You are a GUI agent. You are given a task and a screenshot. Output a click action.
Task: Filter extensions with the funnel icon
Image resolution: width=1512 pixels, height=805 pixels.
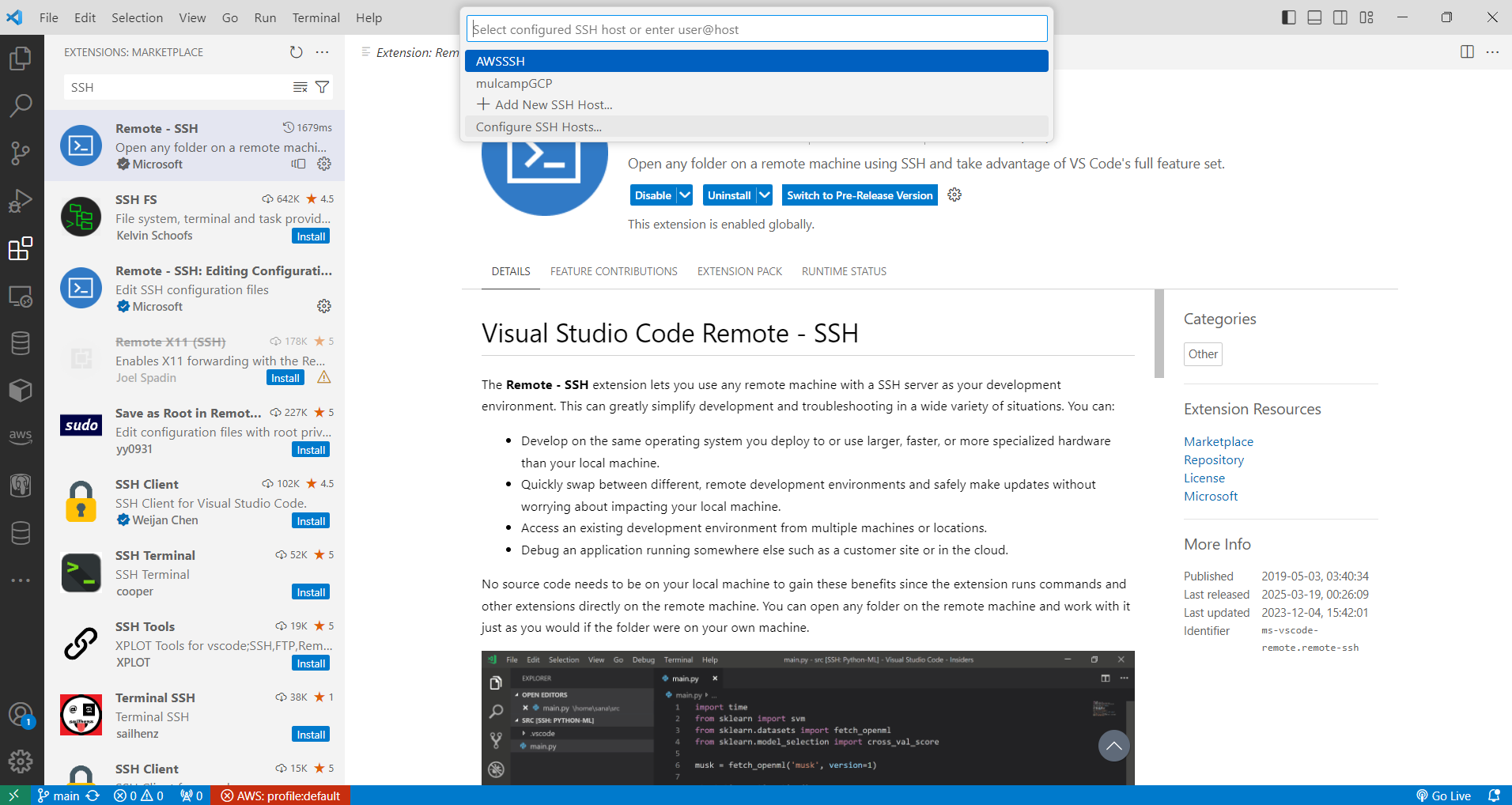(x=322, y=87)
